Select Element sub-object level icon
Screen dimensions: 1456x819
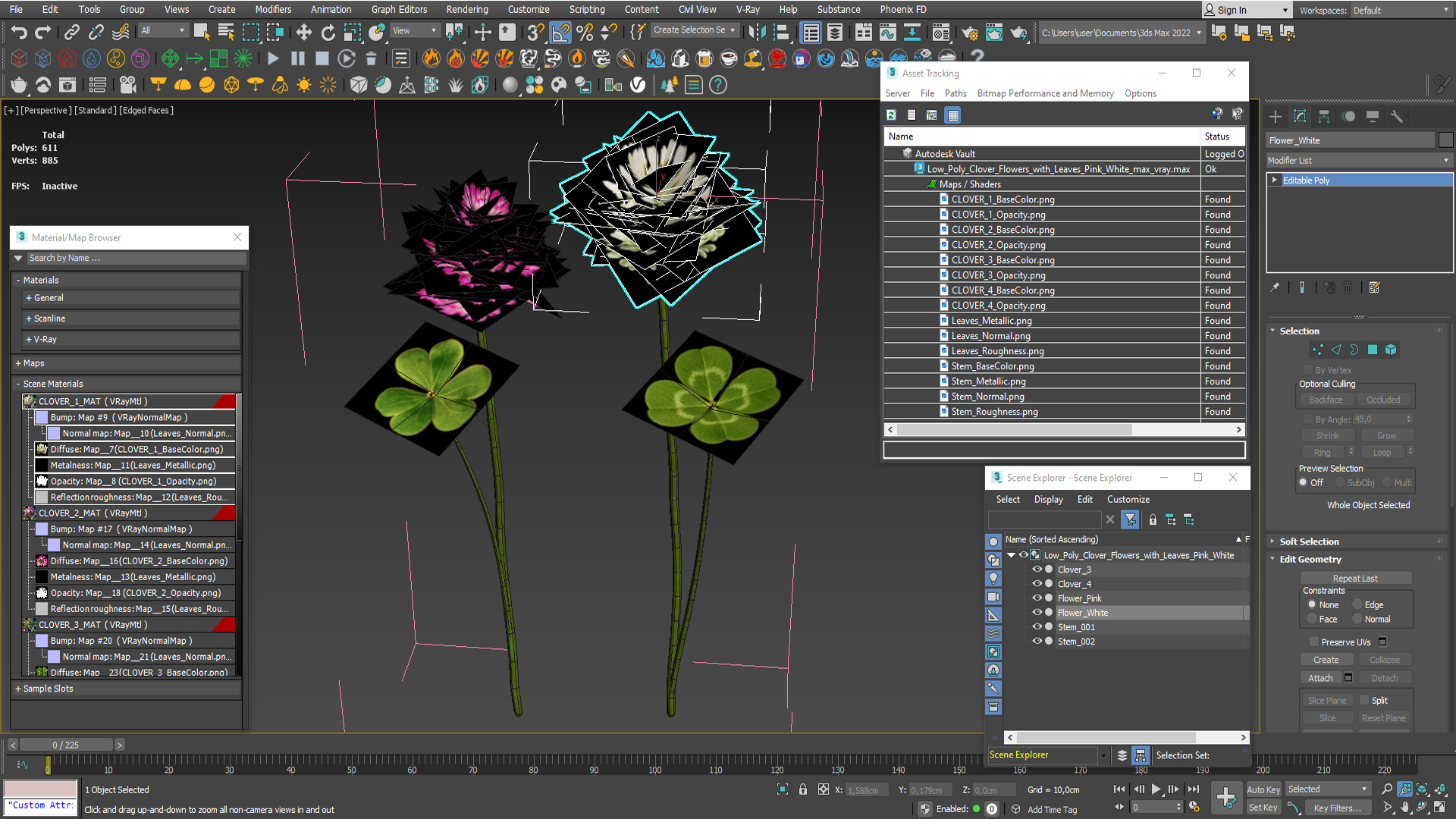[x=1391, y=350]
